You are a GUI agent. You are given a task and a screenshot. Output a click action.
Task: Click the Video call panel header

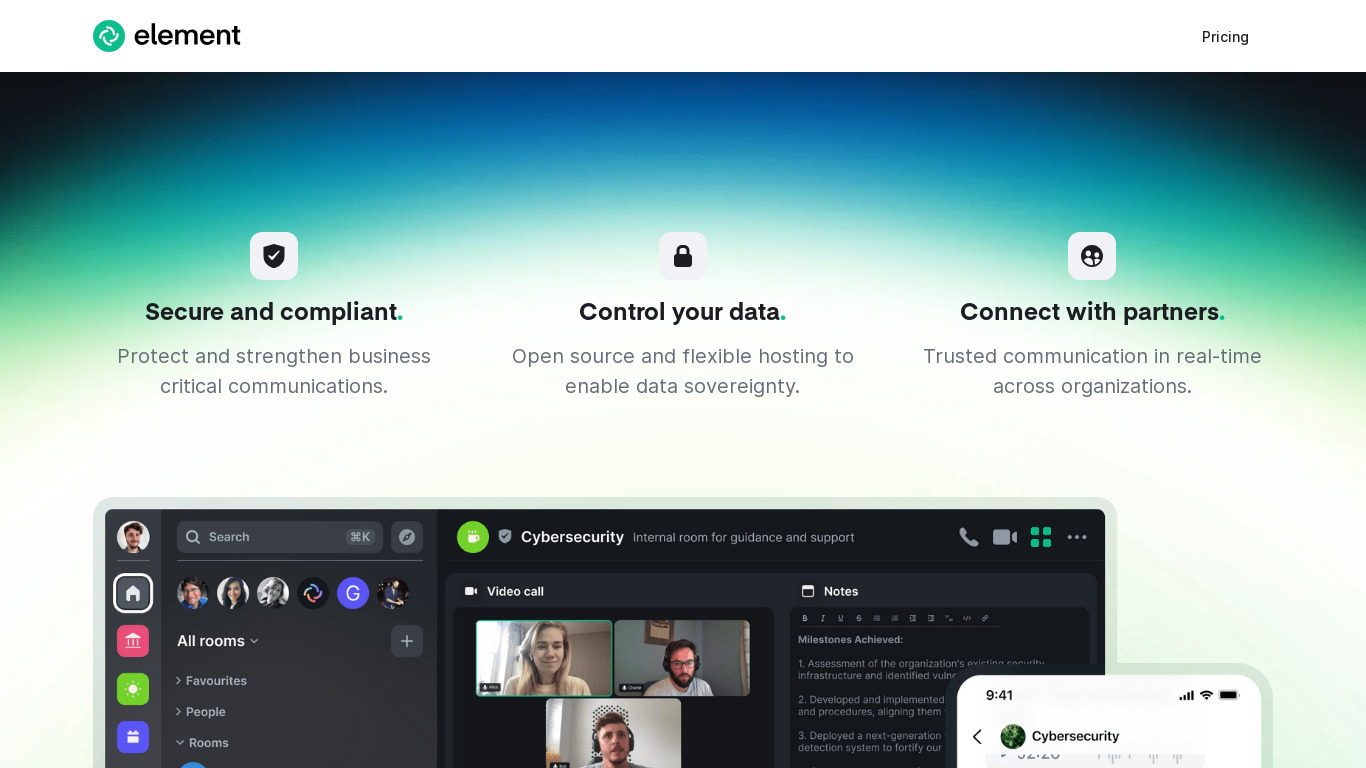click(505, 591)
